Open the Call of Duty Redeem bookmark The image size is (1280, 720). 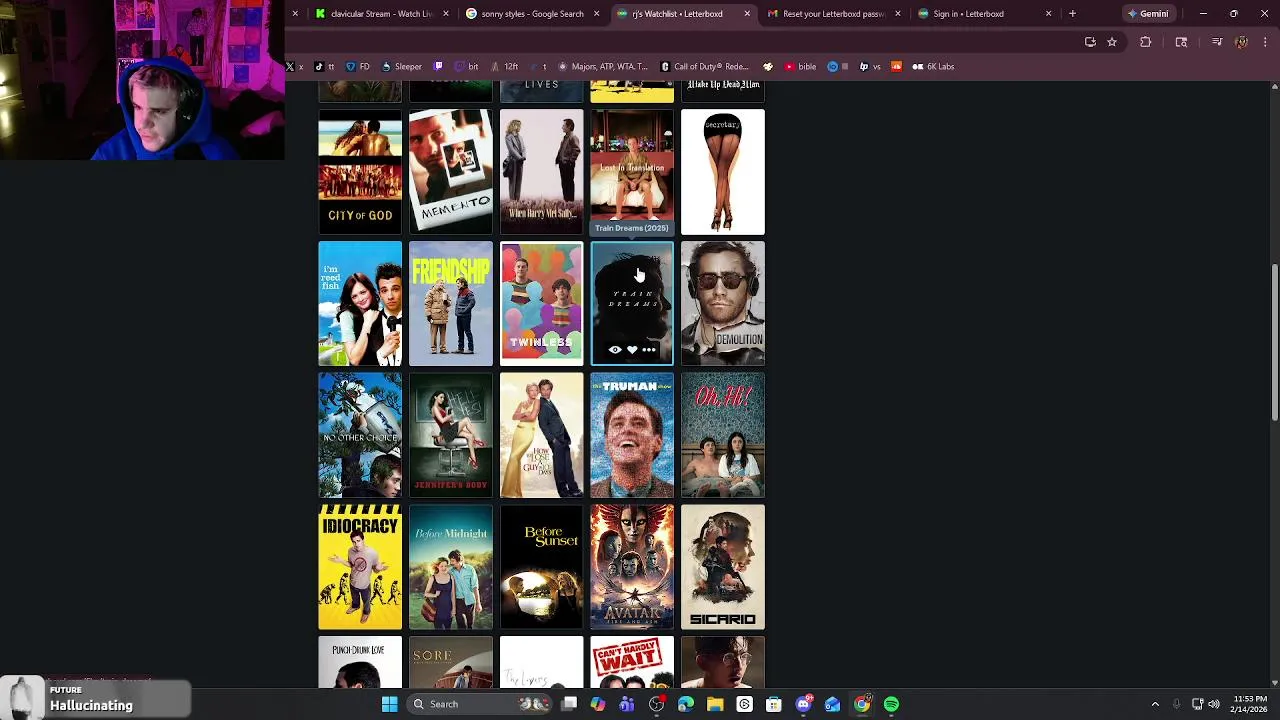click(x=705, y=67)
